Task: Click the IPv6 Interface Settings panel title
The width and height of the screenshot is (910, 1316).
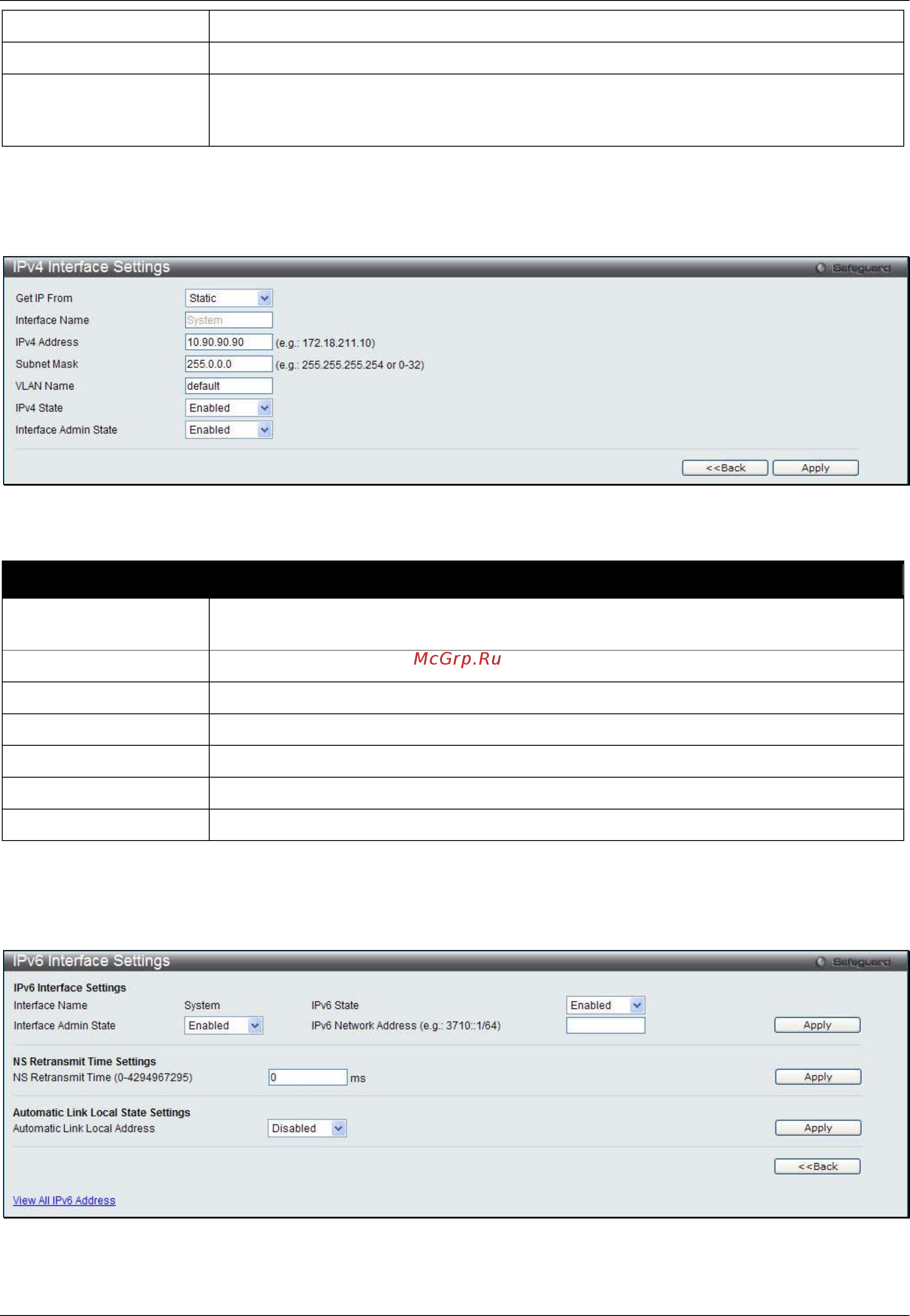Action: 91,960
